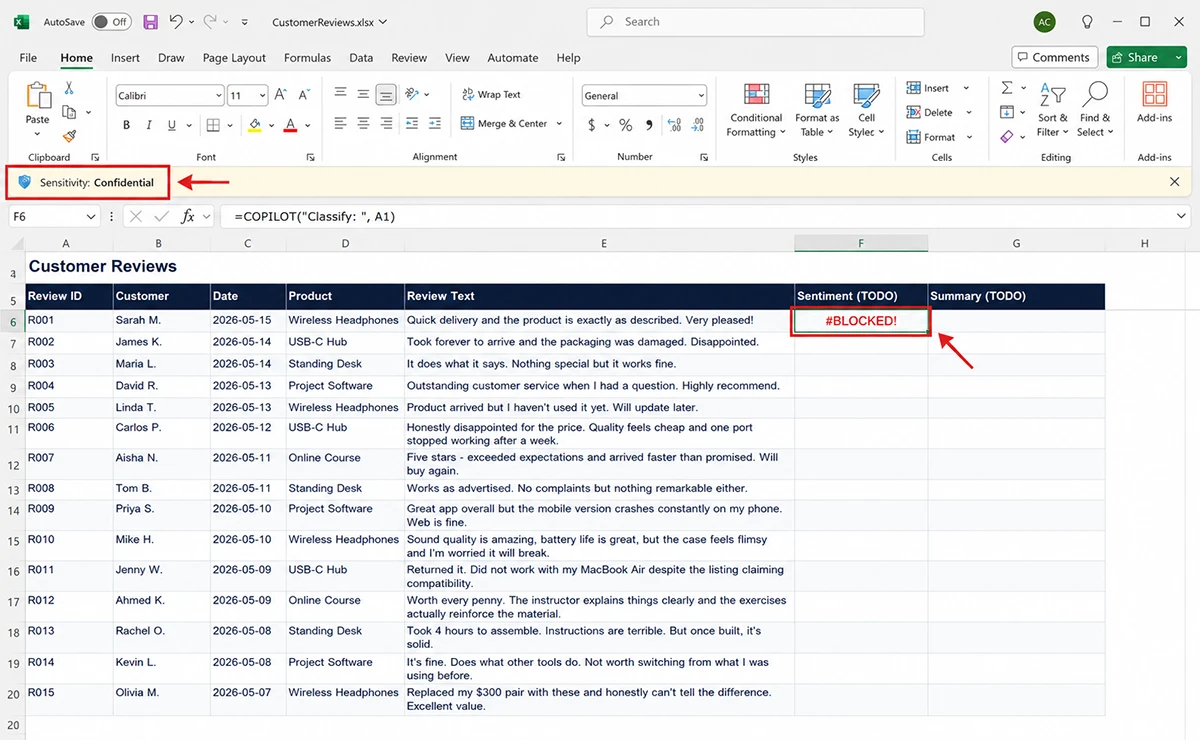Viewport: 1200px width, 740px height.
Task: Expand the Name Box F6 dropdown arrow
Action: [91, 216]
